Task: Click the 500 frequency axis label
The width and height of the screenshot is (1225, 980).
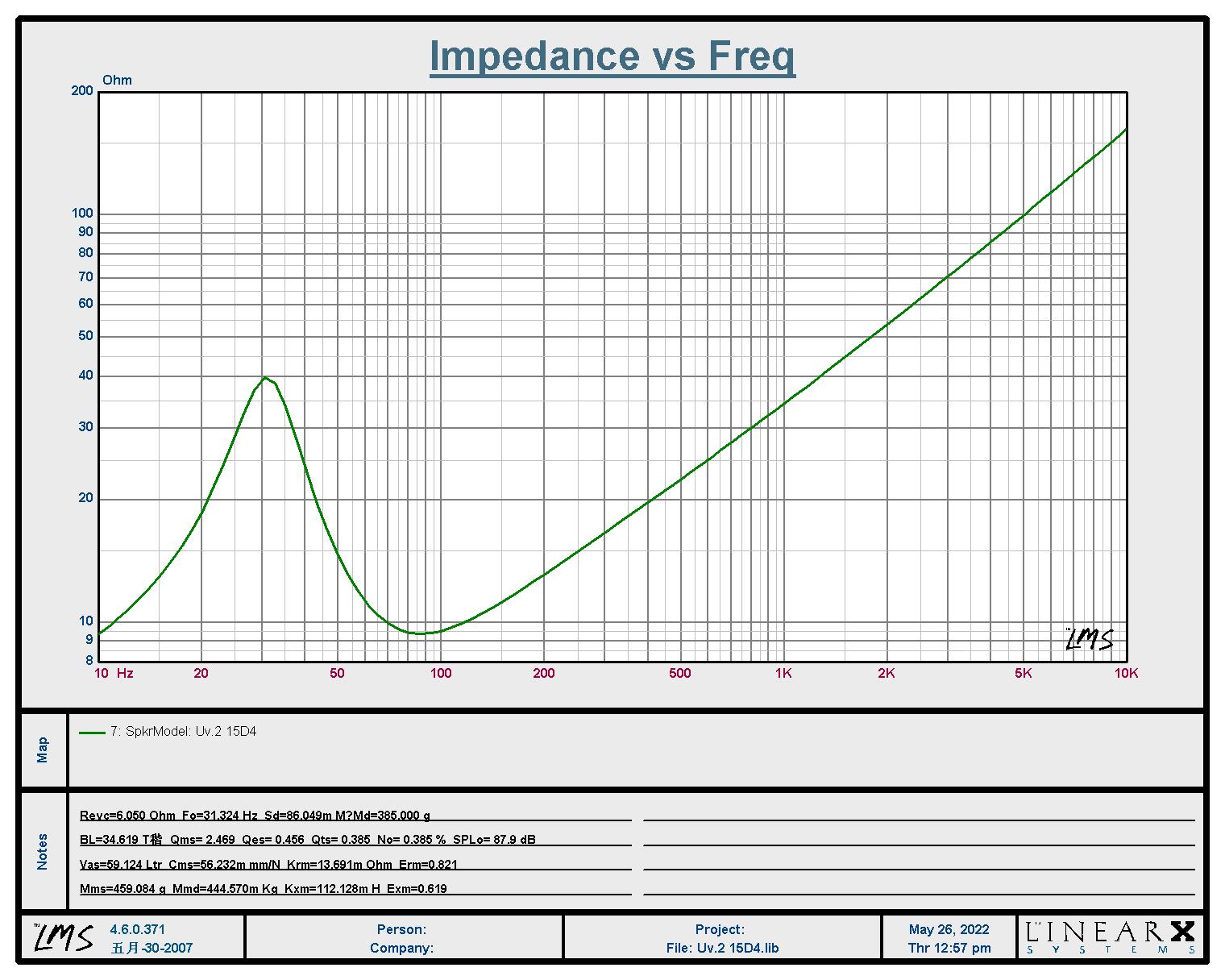Action: tap(680, 673)
